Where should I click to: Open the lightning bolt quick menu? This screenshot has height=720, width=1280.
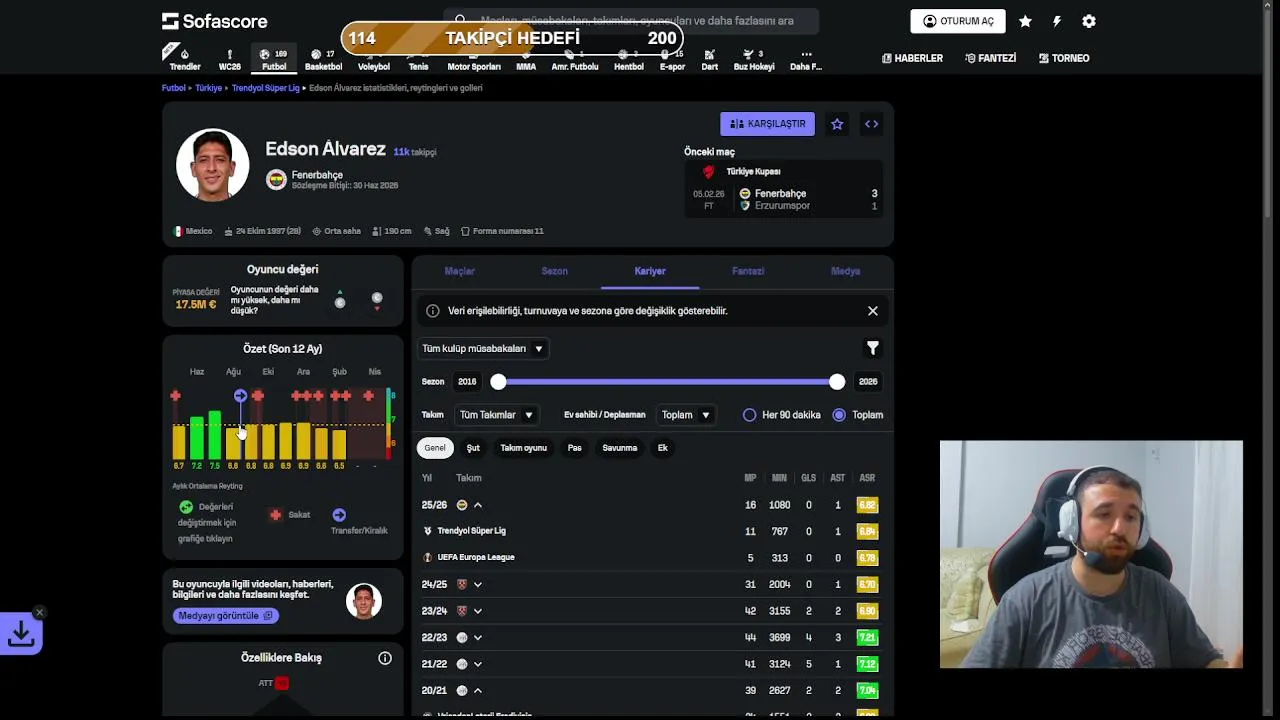[1057, 21]
